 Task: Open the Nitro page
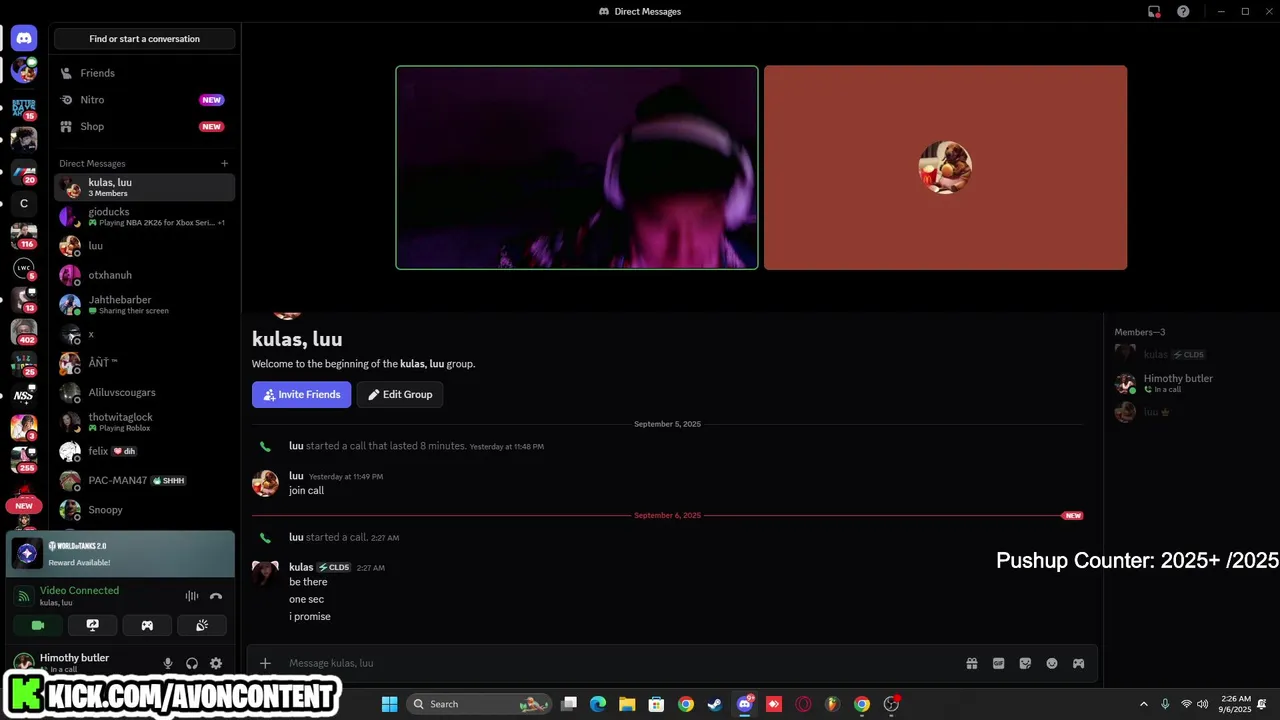pyautogui.click(x=144, y=100)
